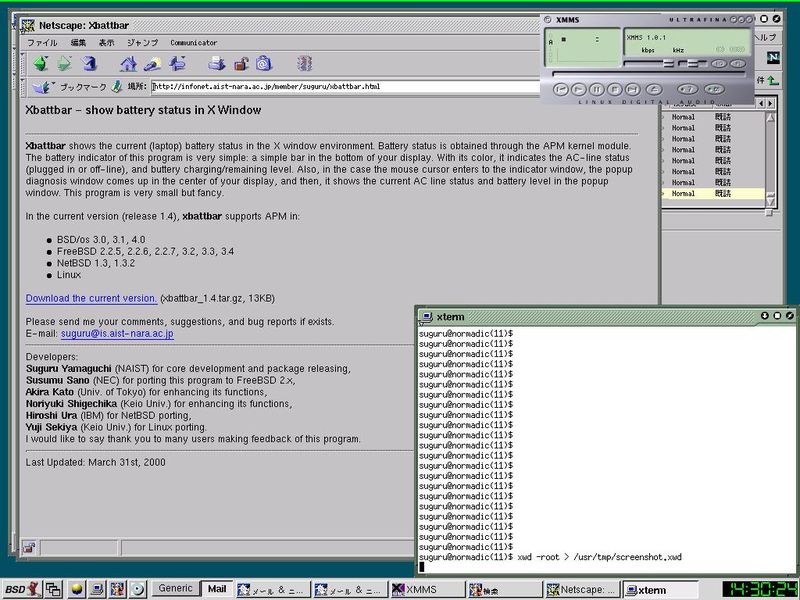Click XMMS stop button
Screen dimensions: 800x600
(x=614, y=90)
